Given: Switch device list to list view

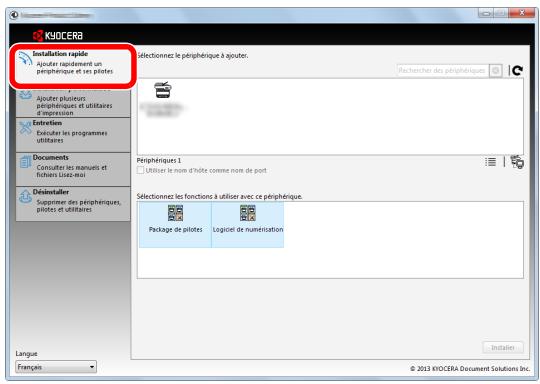Looking at the screenshot, I should pos(490,162).
